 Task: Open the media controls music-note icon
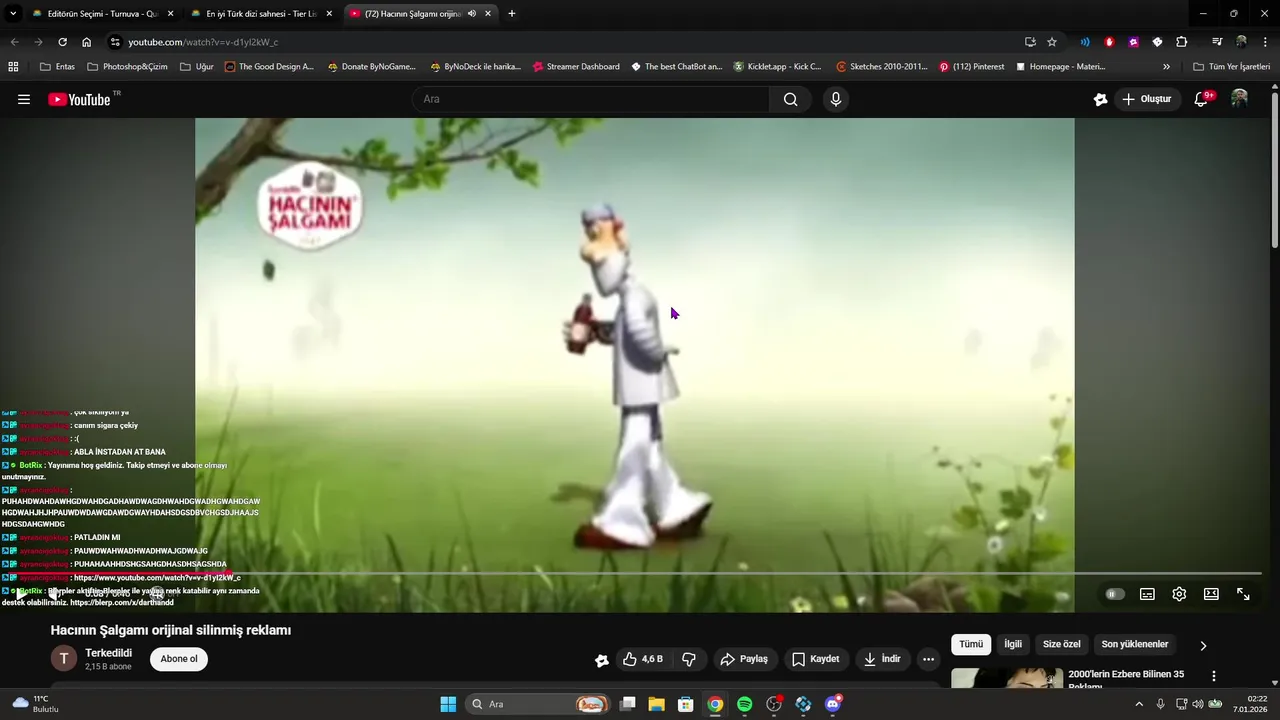(1217, 42)
